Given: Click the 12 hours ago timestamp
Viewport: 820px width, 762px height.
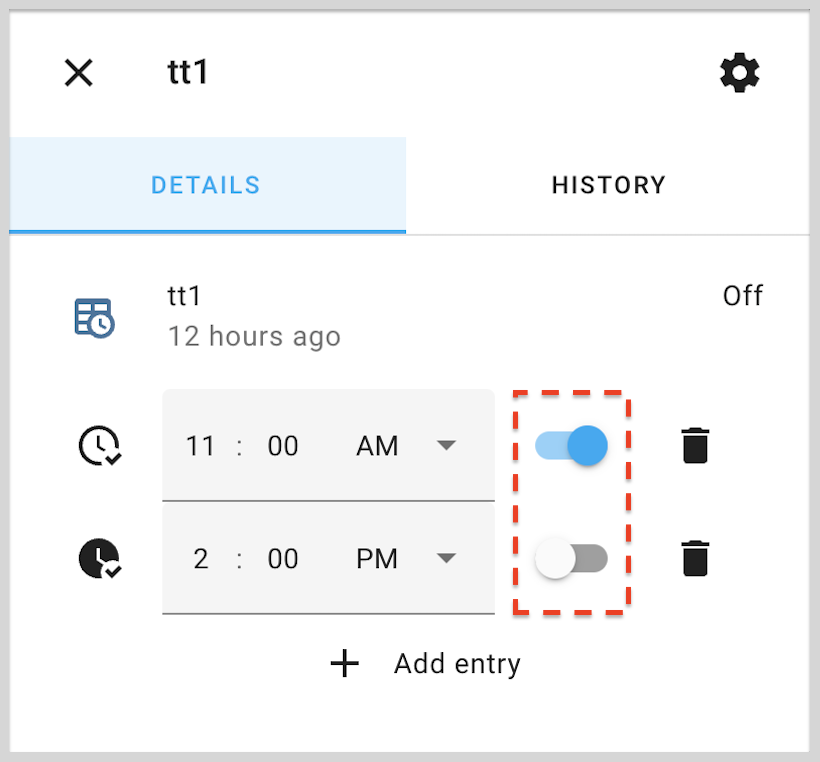Looking at the screenshot, I should tap(254, 336).
